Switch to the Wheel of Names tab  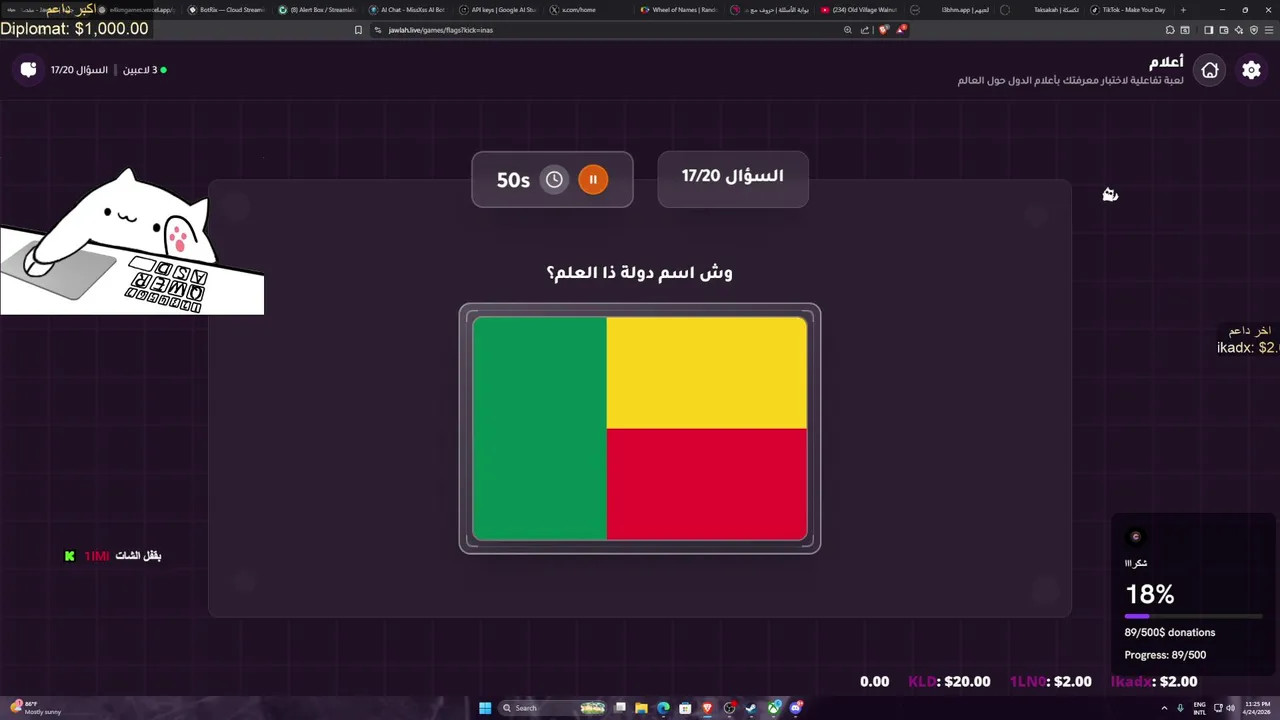[678, 10]
